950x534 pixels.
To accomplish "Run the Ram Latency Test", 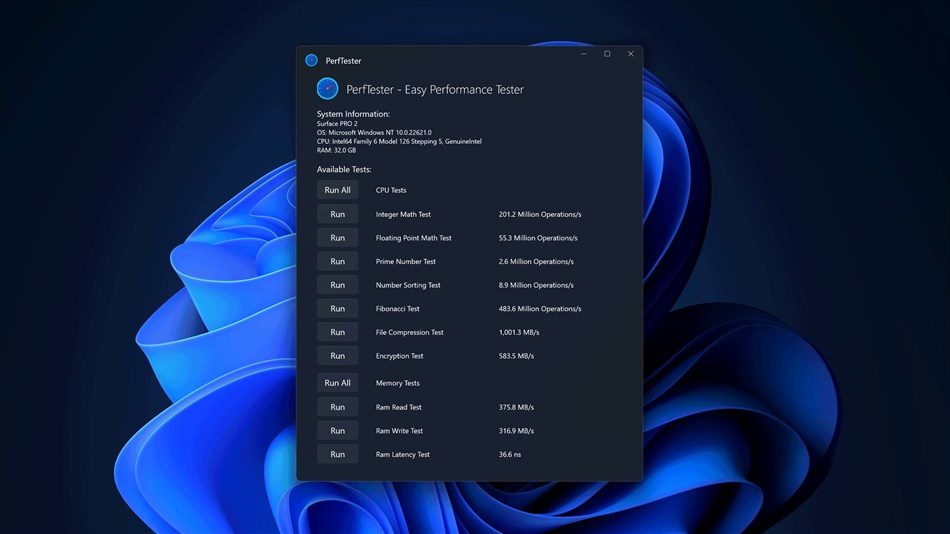I will tap(337, 454).
